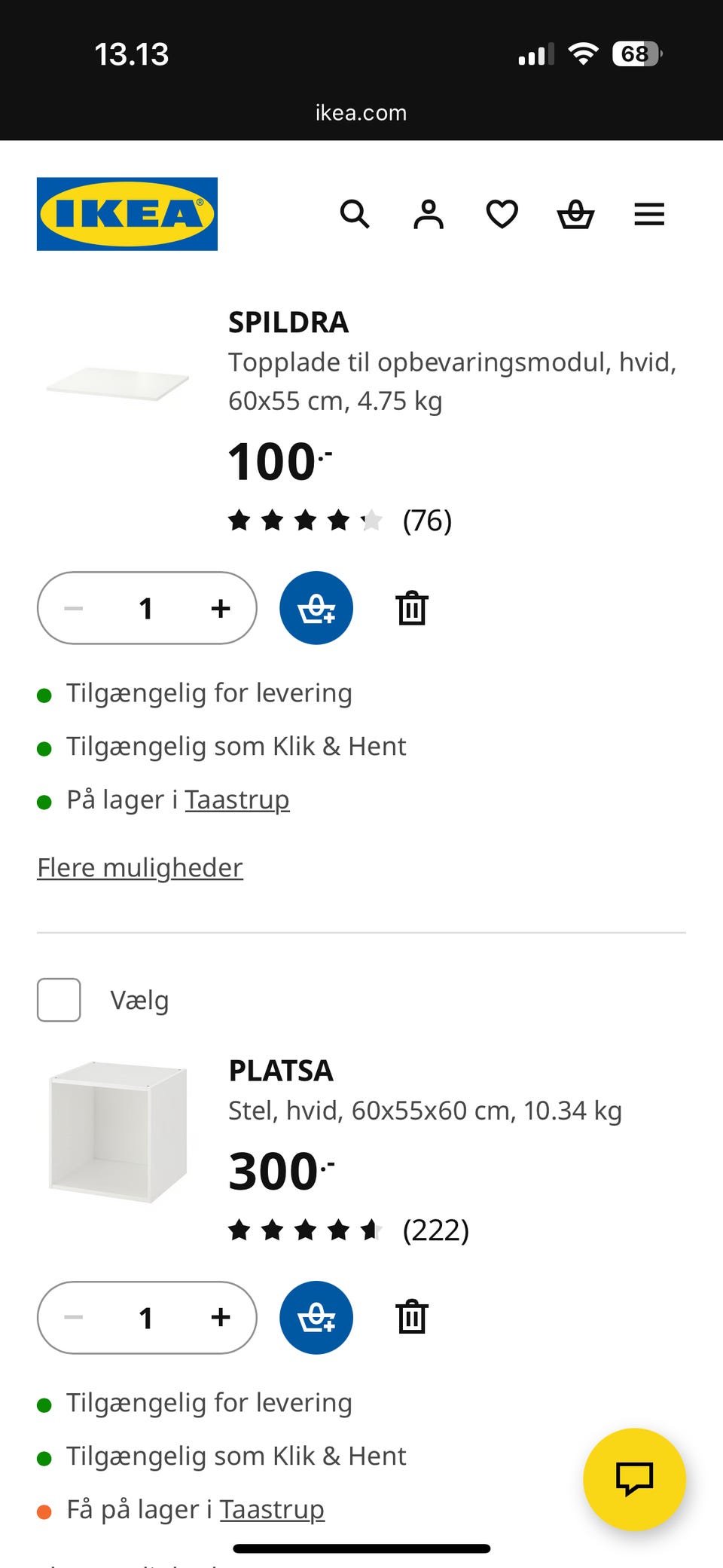Increase PLATSA quantity with plus
Screen dimensions: 723x1568
tap(221, 1318)
